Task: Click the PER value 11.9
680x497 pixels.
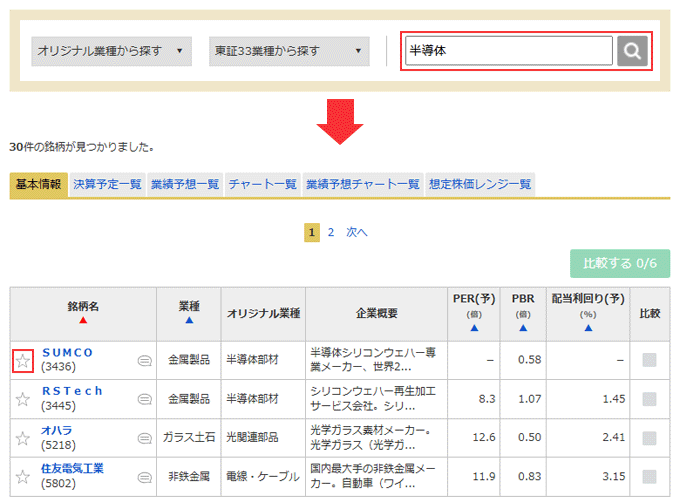Action: tap(484, 477)
